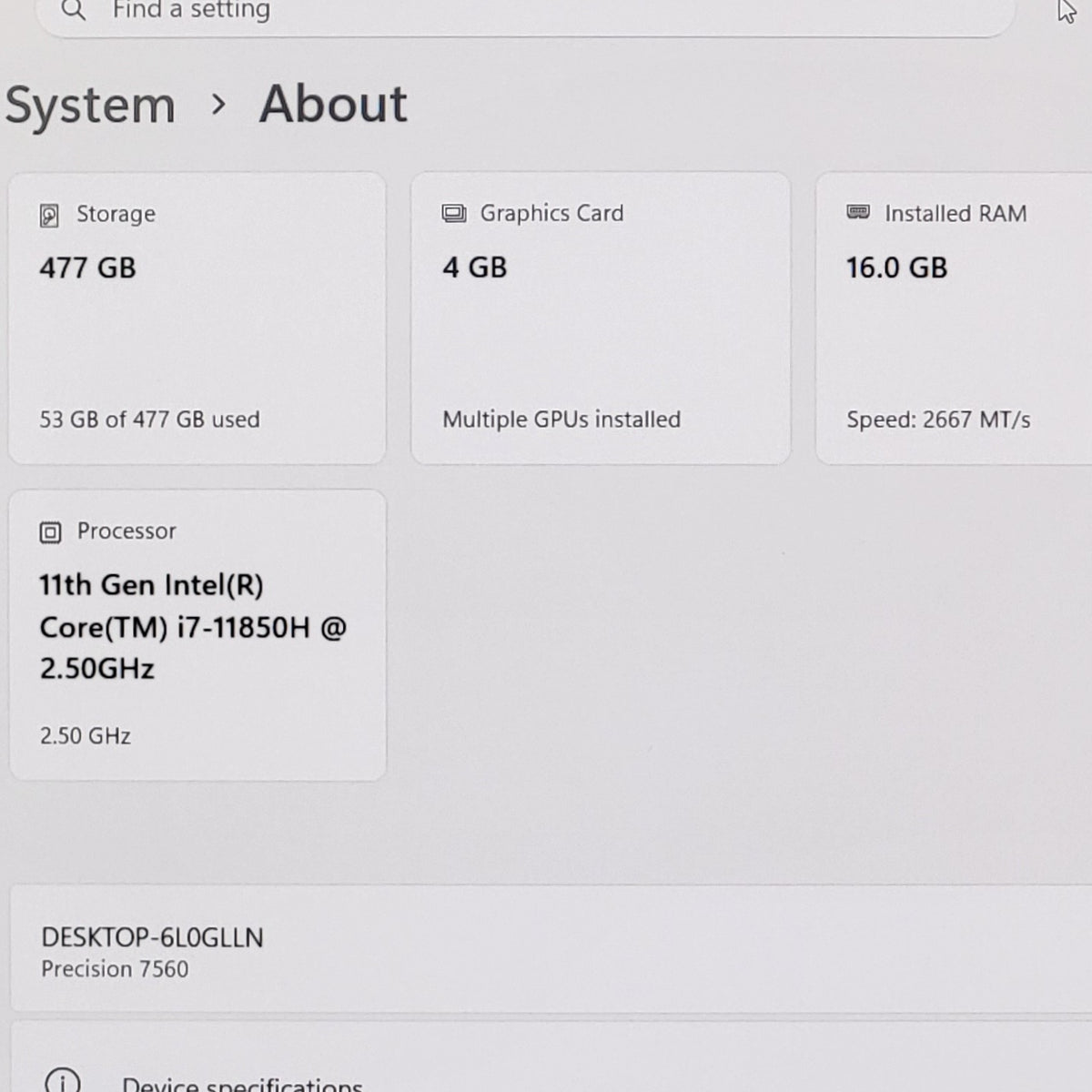
Task: Click the Processor card label
Action: pos(126,531)
